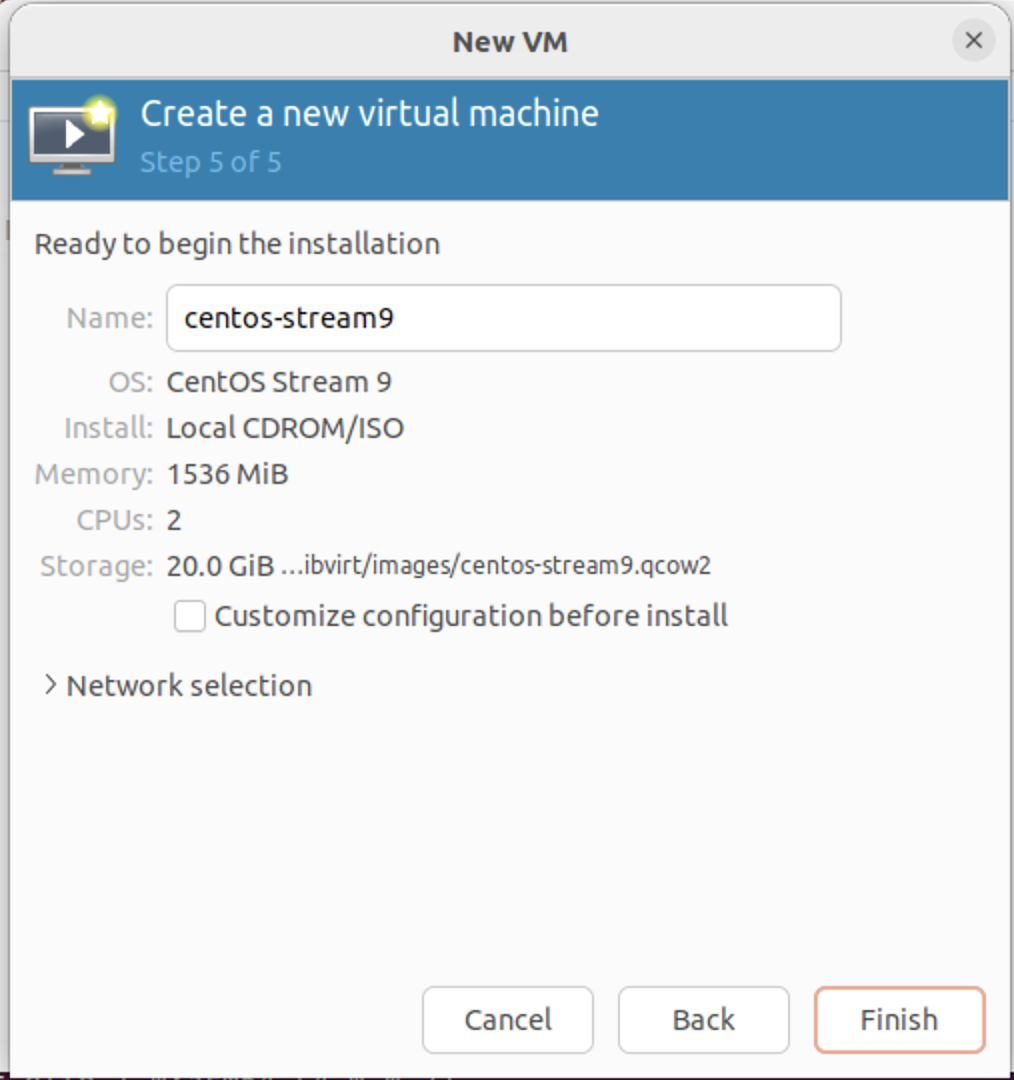
Task: Click the CPUs value '2'
Action: point(174,521)
